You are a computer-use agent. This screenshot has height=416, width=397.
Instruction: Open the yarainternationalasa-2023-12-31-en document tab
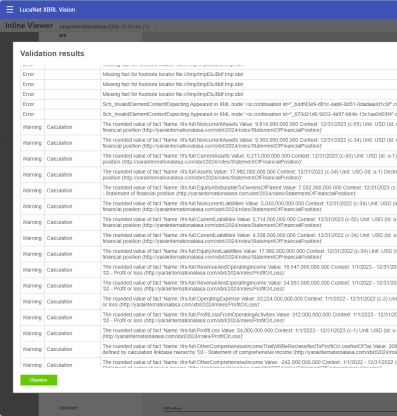[104, 26]
